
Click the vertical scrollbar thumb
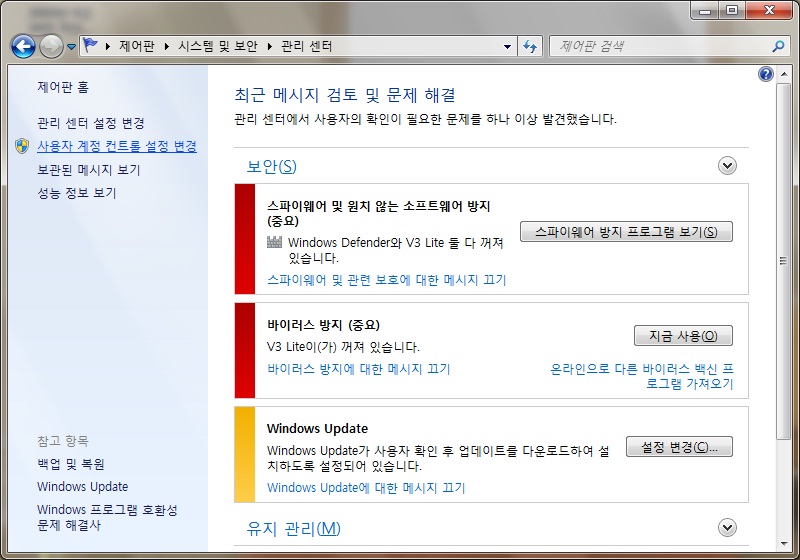coord(783,261)
